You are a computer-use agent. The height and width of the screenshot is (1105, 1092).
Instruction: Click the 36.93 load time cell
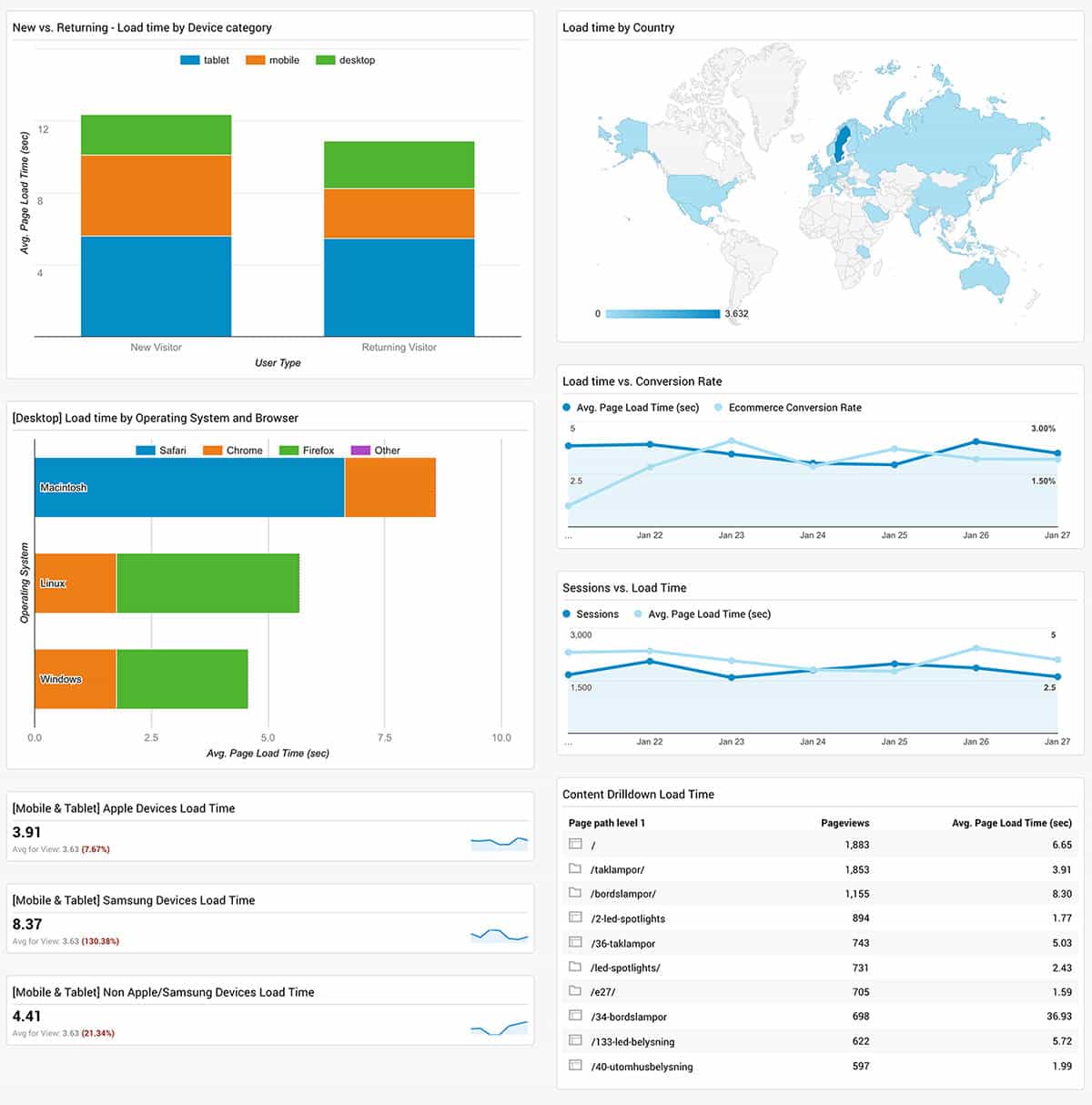1059,1016
